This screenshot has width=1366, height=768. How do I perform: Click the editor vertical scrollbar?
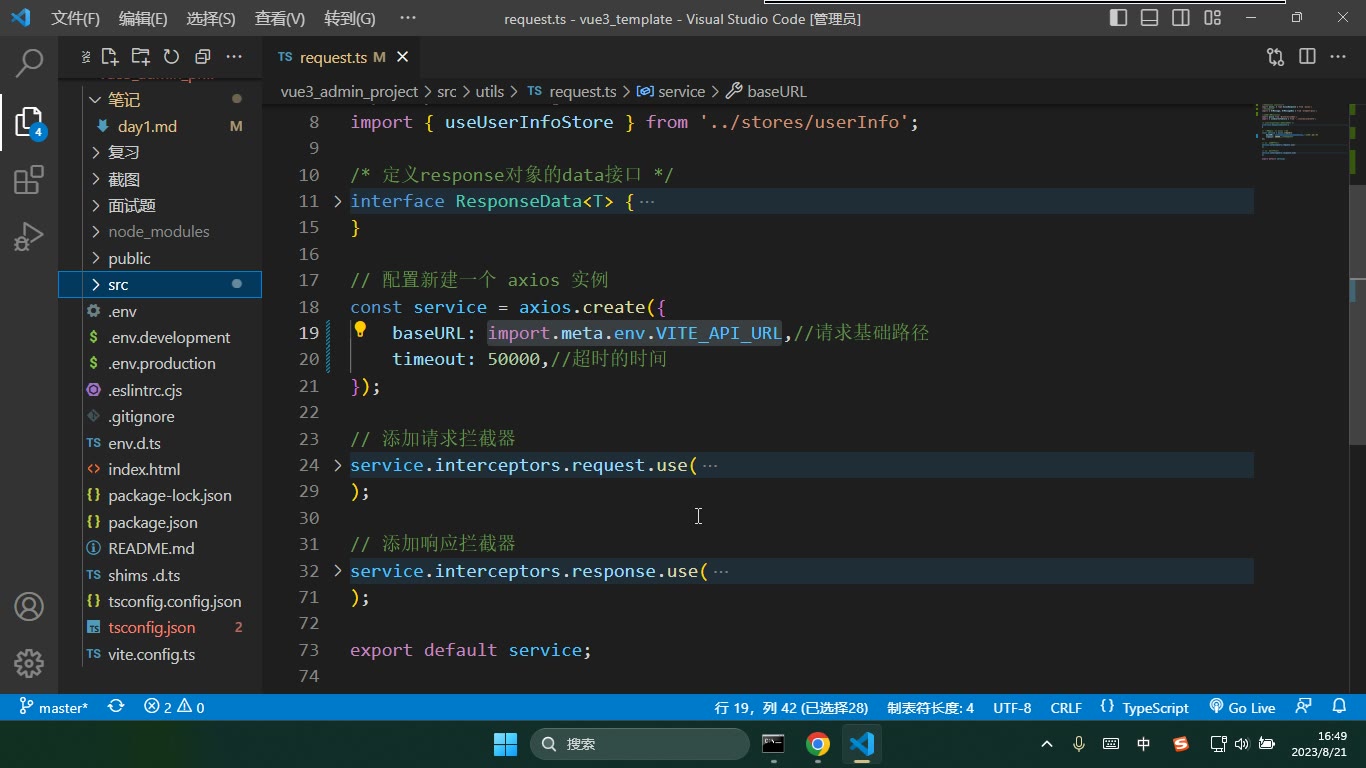coord(1358,314)
